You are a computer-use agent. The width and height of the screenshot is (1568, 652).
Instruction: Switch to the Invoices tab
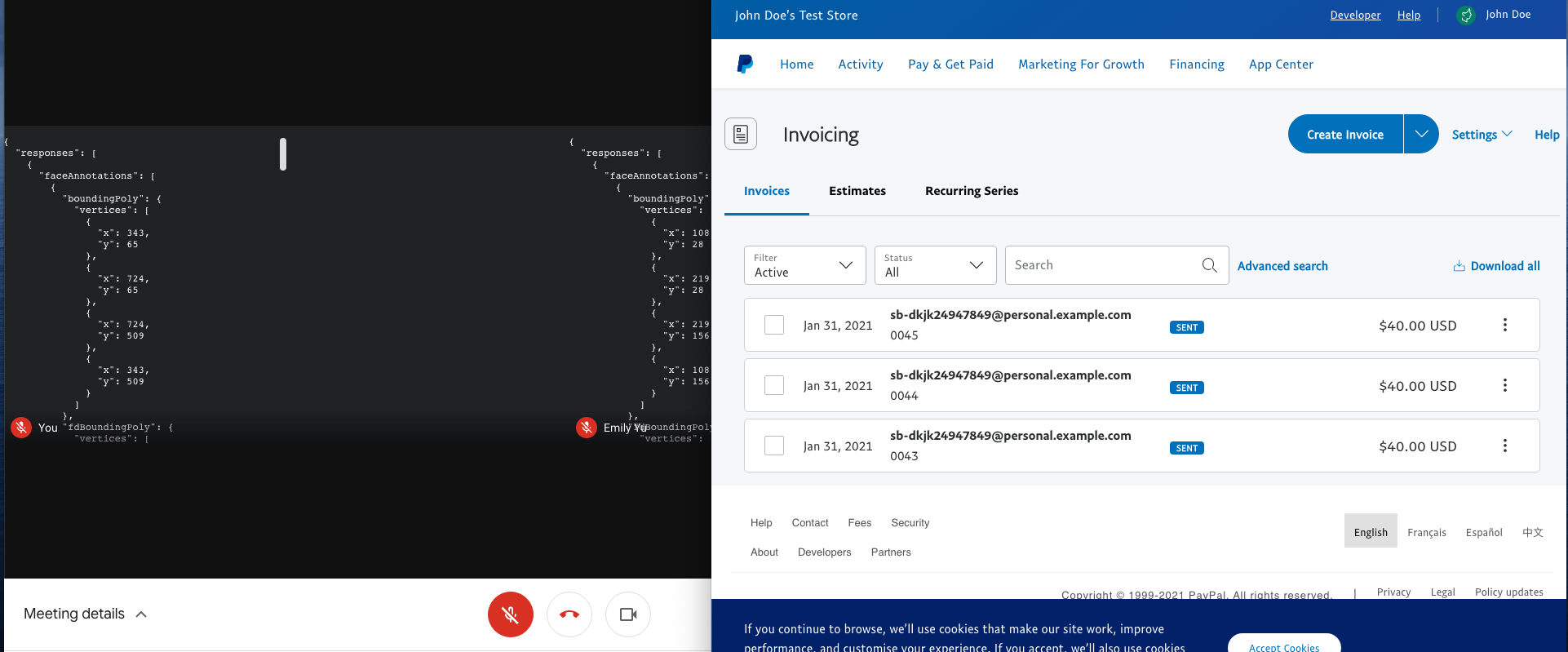pos(767,191)
